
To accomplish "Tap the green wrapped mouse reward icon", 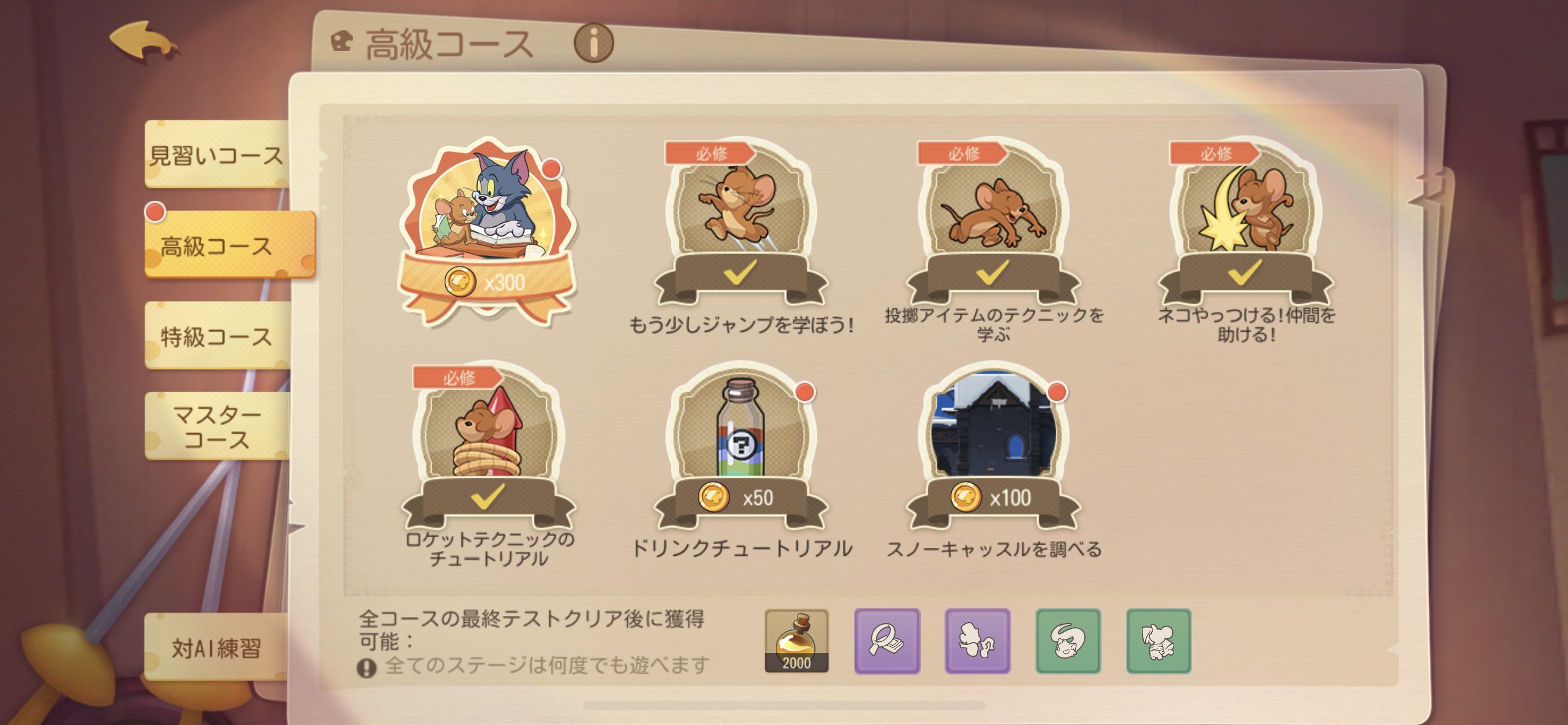I will coord(1159,641).
